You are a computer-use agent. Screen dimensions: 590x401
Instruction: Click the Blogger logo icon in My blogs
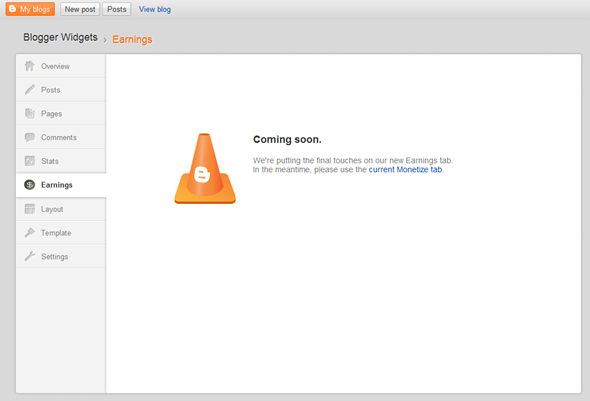pos(12,9)
